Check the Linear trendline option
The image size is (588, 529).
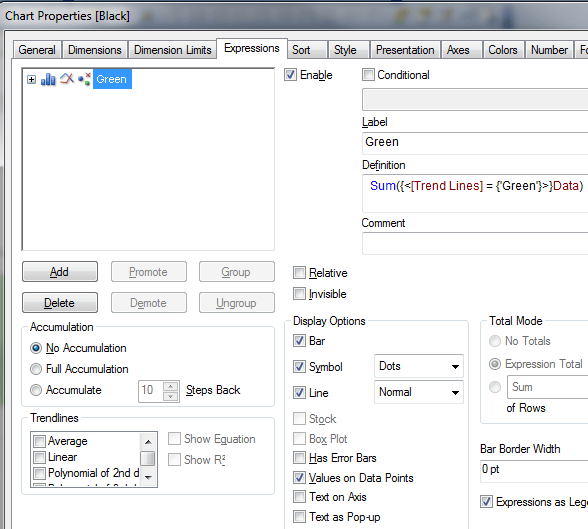point(39,457)
